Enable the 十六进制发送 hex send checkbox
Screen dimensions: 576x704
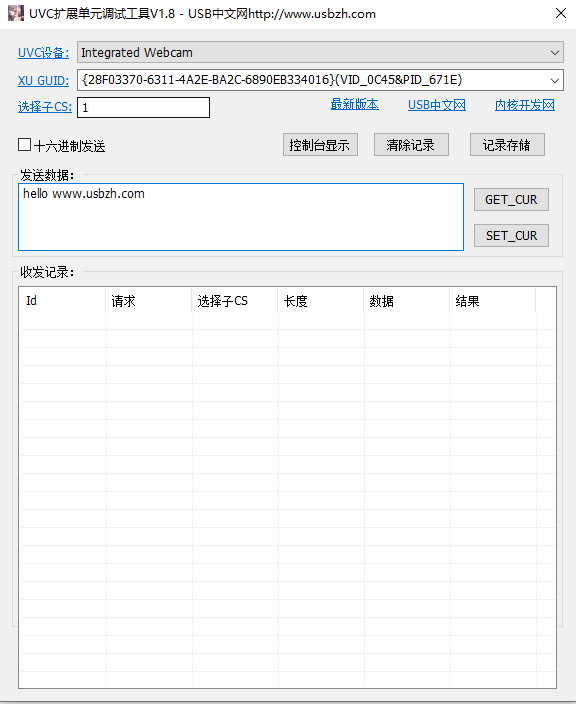tap(25, 145)
